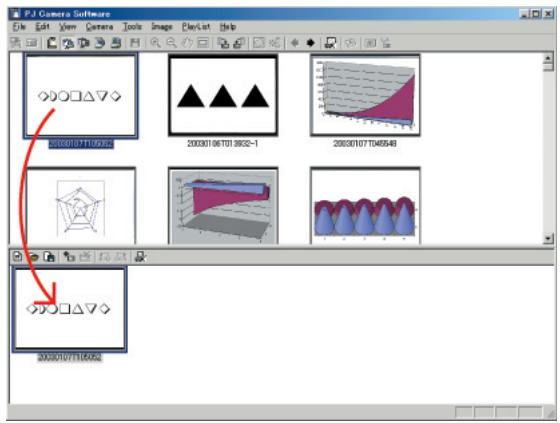The image size is (560, 423).
Task: Click the grayed move-right icon in playlist toolbar
Action: (121, 257)
